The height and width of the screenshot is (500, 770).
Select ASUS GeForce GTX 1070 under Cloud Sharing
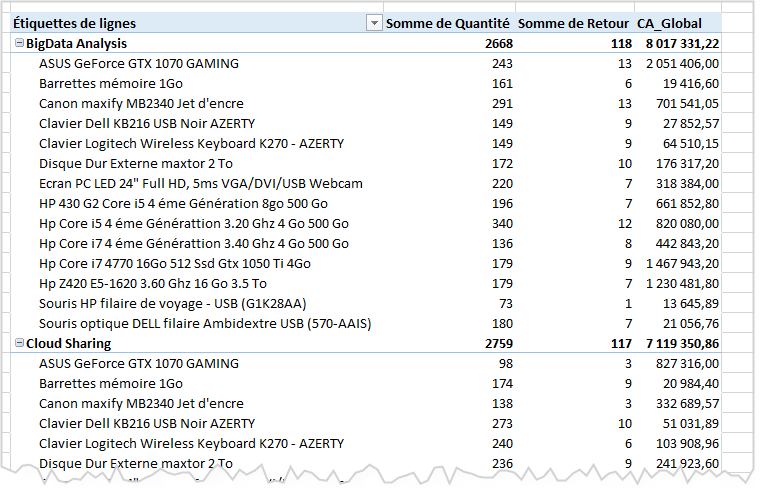(x=139, y=363)
